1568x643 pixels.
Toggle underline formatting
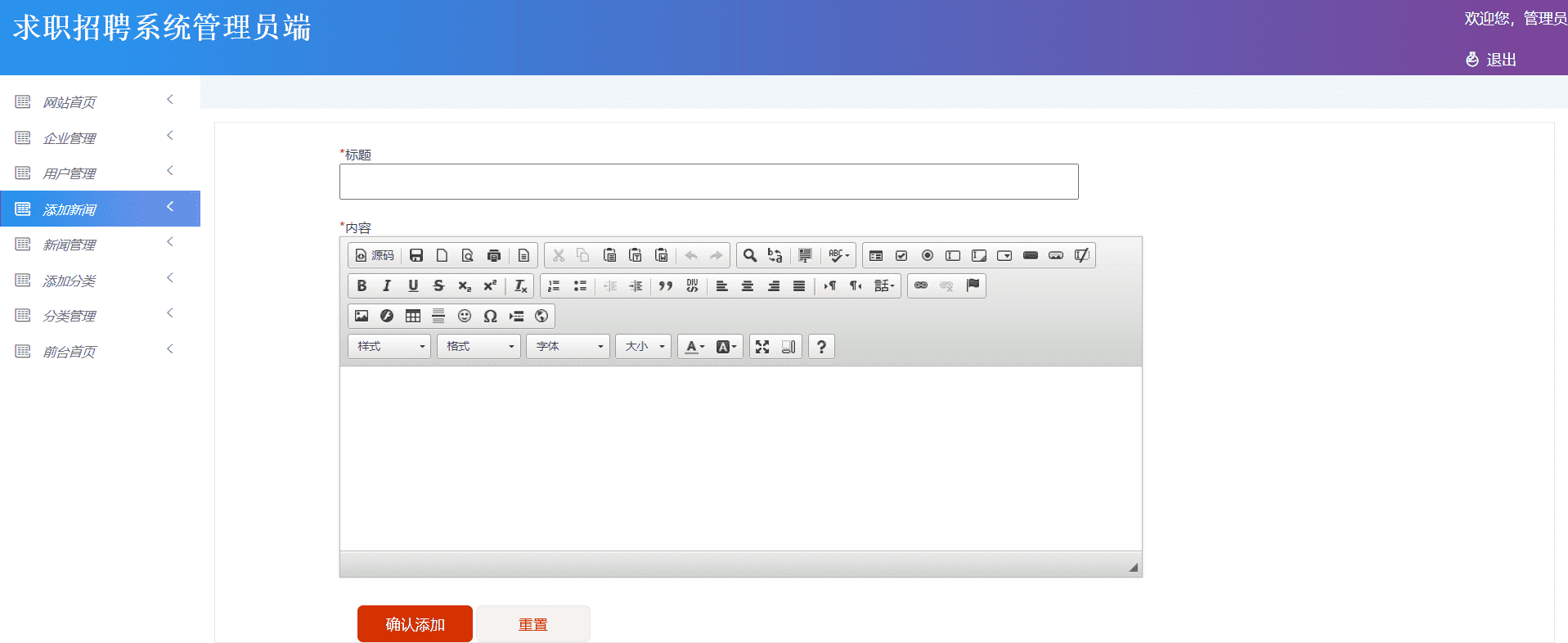[413, 286]
